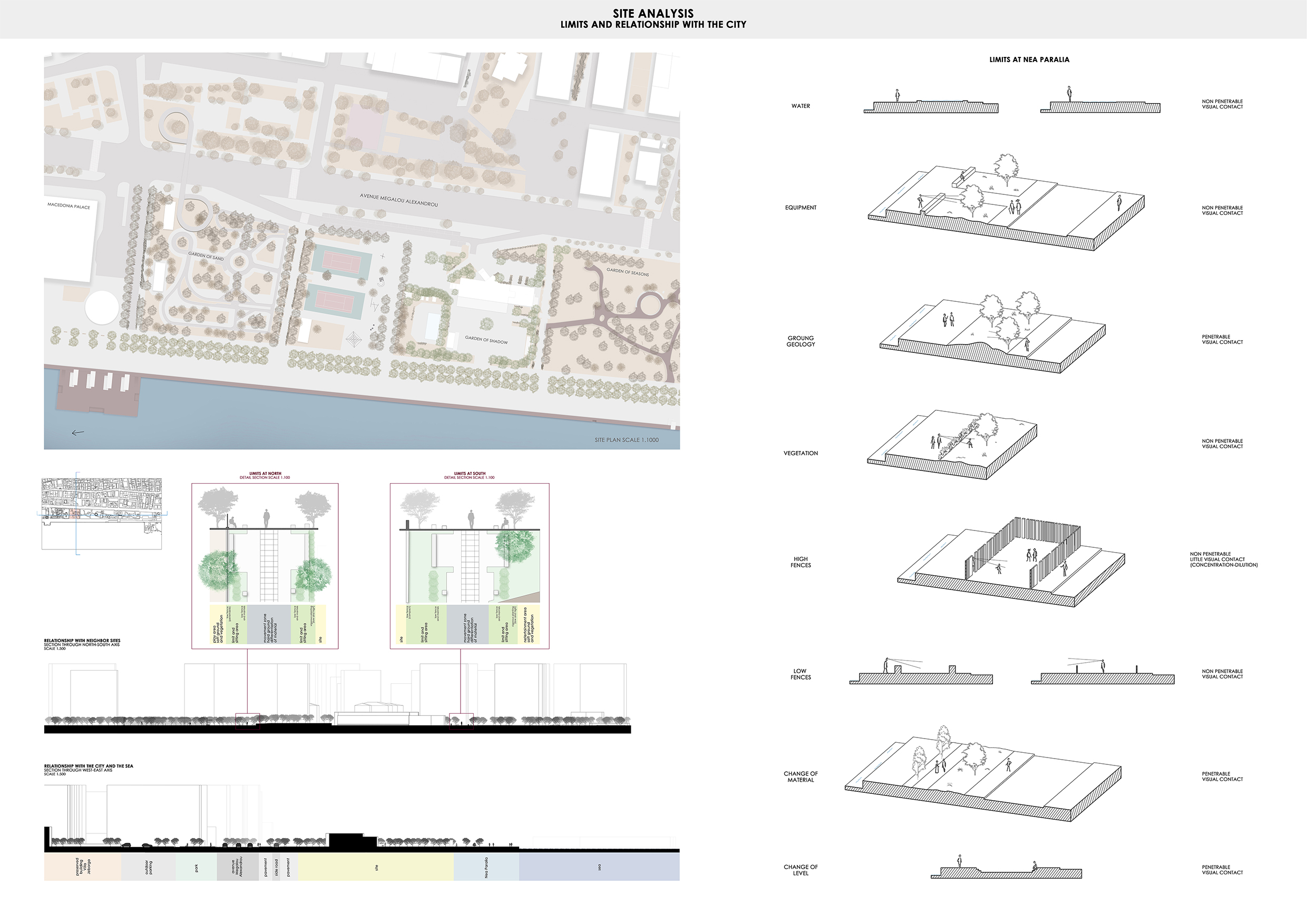The width and height of the screenshot is (1307, 924).
Task: Click the light blue 'Nea Paralia' band
Action: [486, 867]
